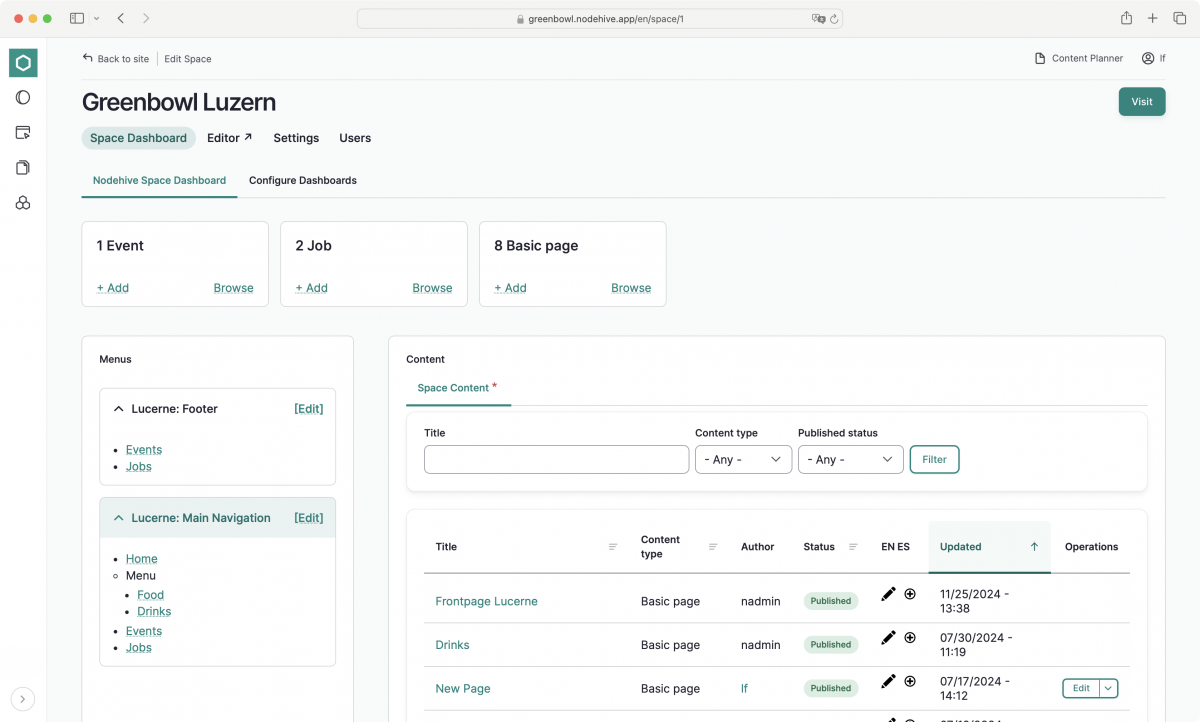Viewport: 1200px width, 722px height.
Task: Browse Events from the Event card
Action: point(233,288)
